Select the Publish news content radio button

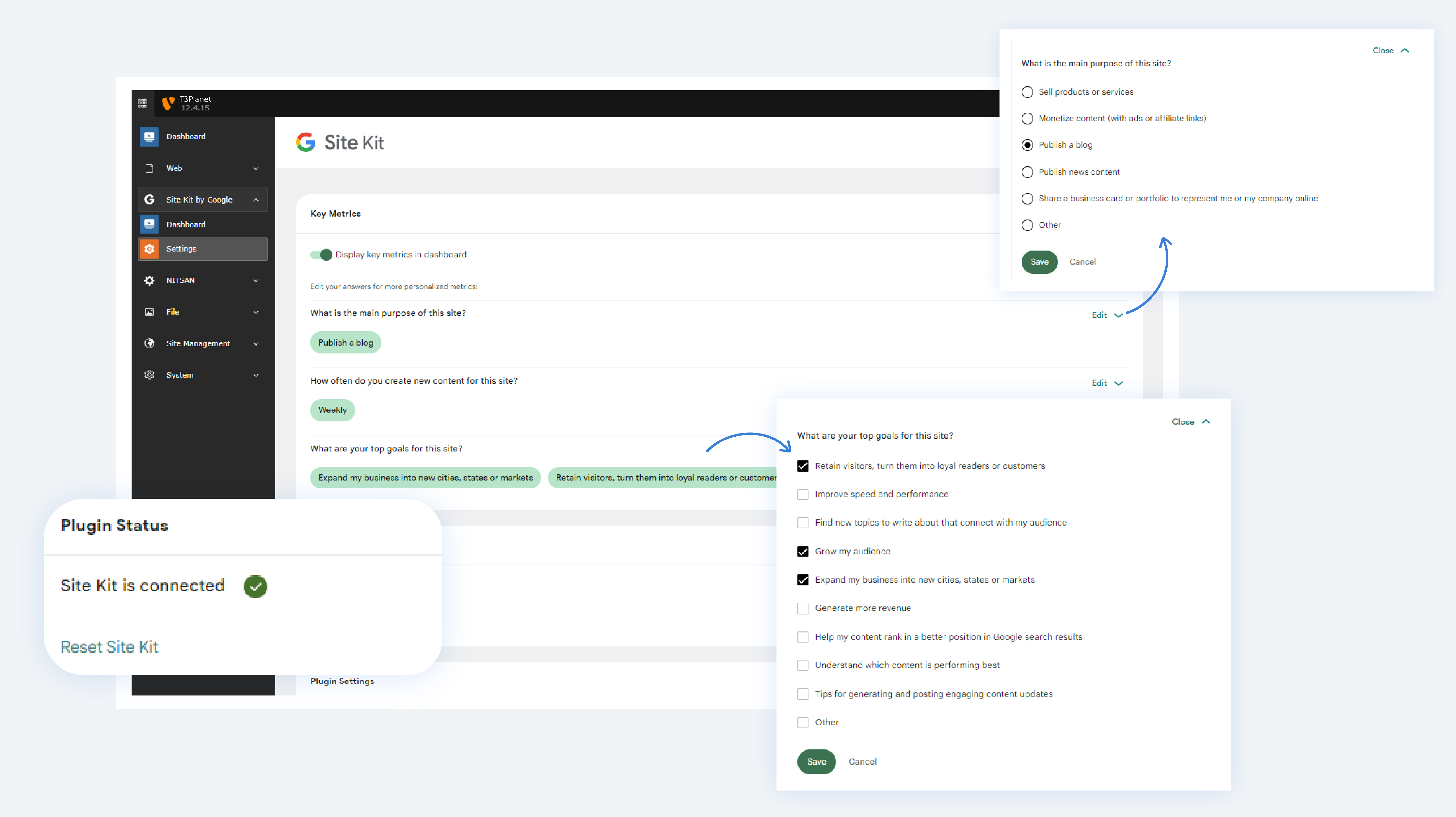coord(1027,172)
